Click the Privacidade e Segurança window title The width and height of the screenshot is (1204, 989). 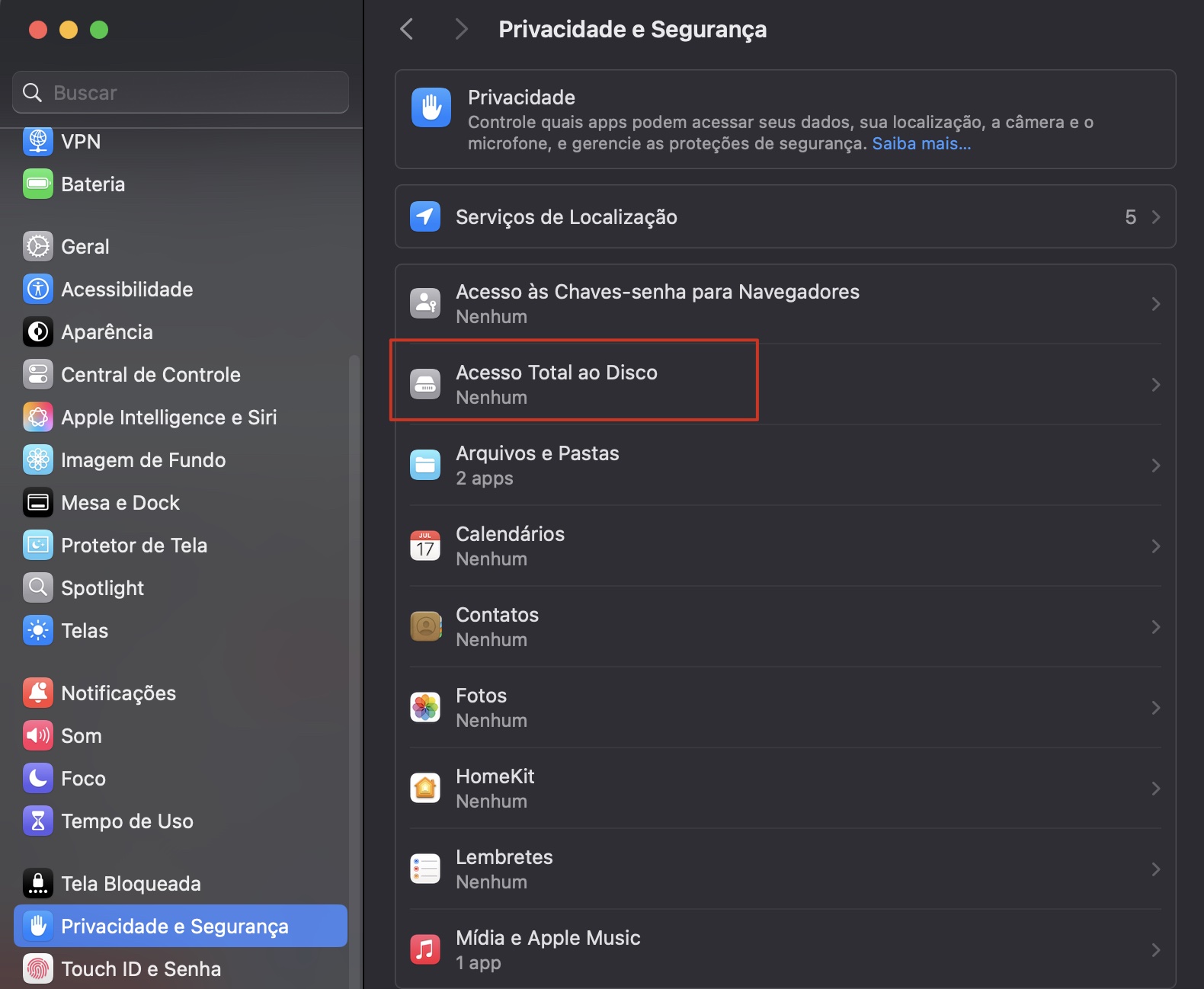[x=632, y=30]
